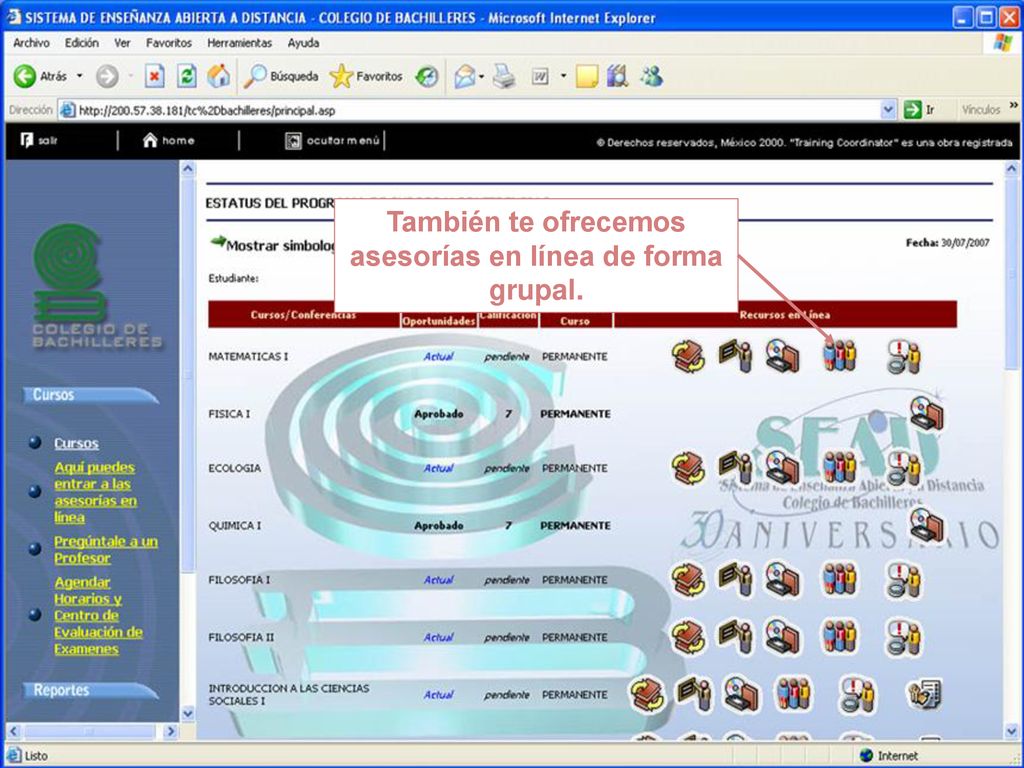Image resolution: width=1024 pixels, height=768 pixels.
Task: Stop page loading with the red X
Action: pyautogui.click(x=154, y=76)
